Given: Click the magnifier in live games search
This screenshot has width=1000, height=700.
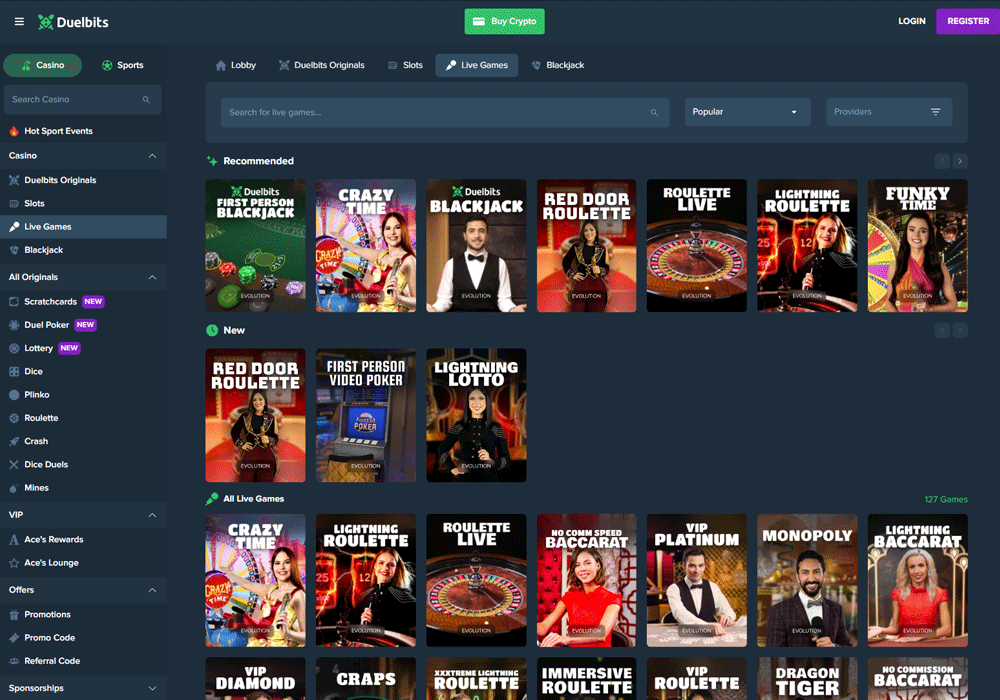Looking at the screenshot, I should tap(654, 112).
